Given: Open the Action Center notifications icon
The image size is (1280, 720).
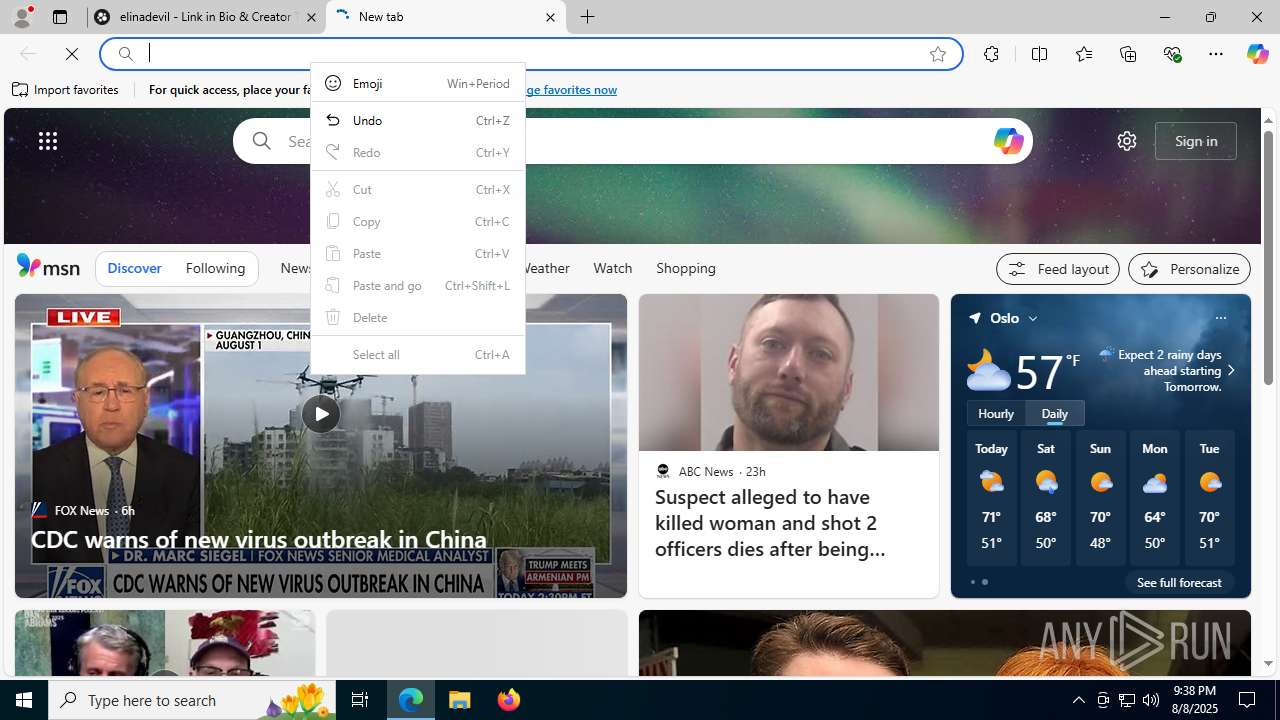Looking at the screenshot, I should click(x=1248, y=700).
